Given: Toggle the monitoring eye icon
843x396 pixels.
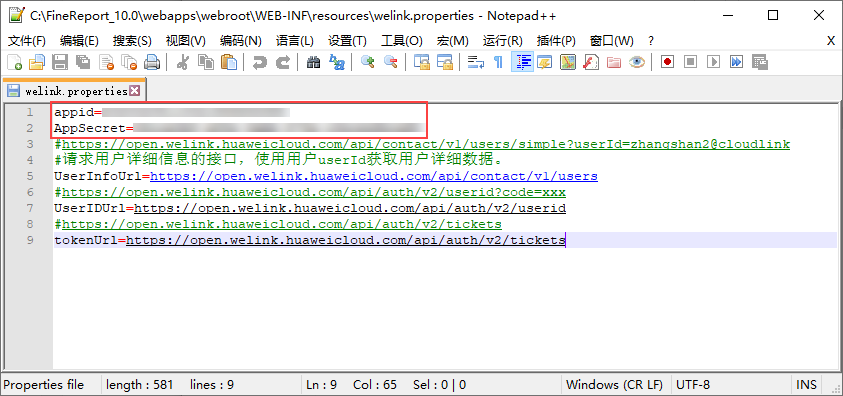Looking at the screenshot, I should coord(637,62).
